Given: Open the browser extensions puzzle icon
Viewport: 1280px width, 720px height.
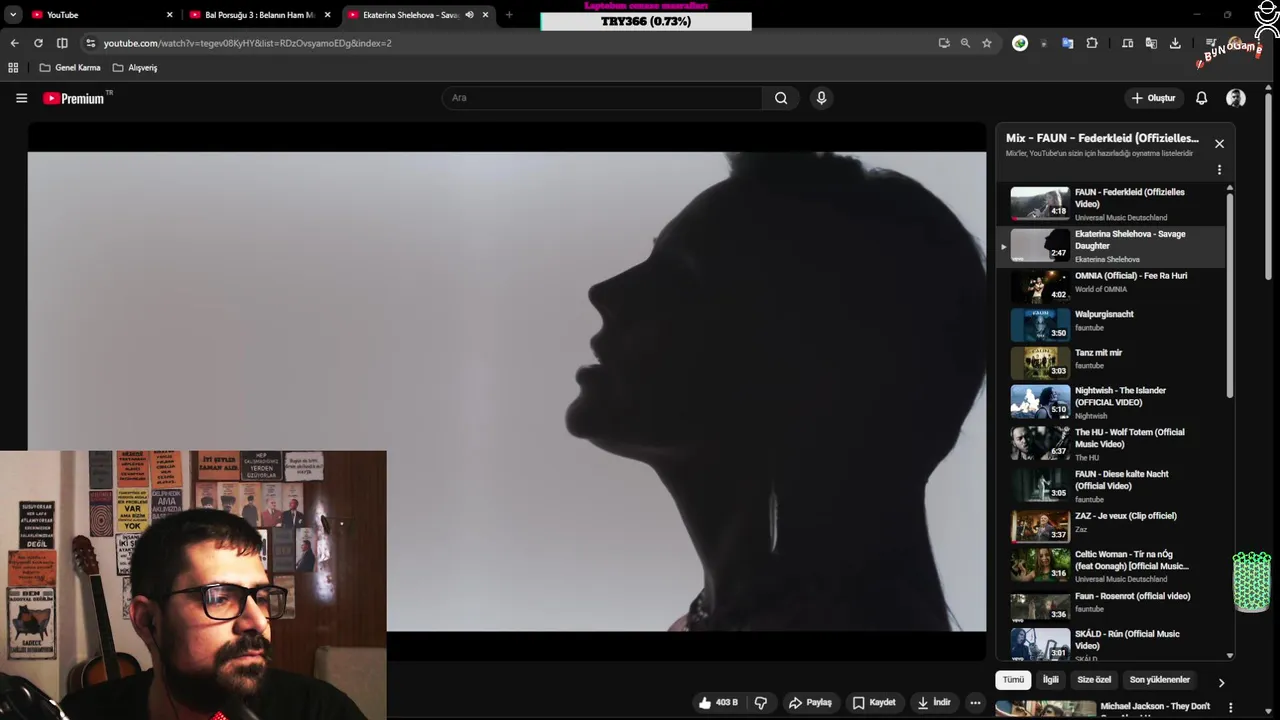Looking at the screenshot, I should tap(1092, 43).
